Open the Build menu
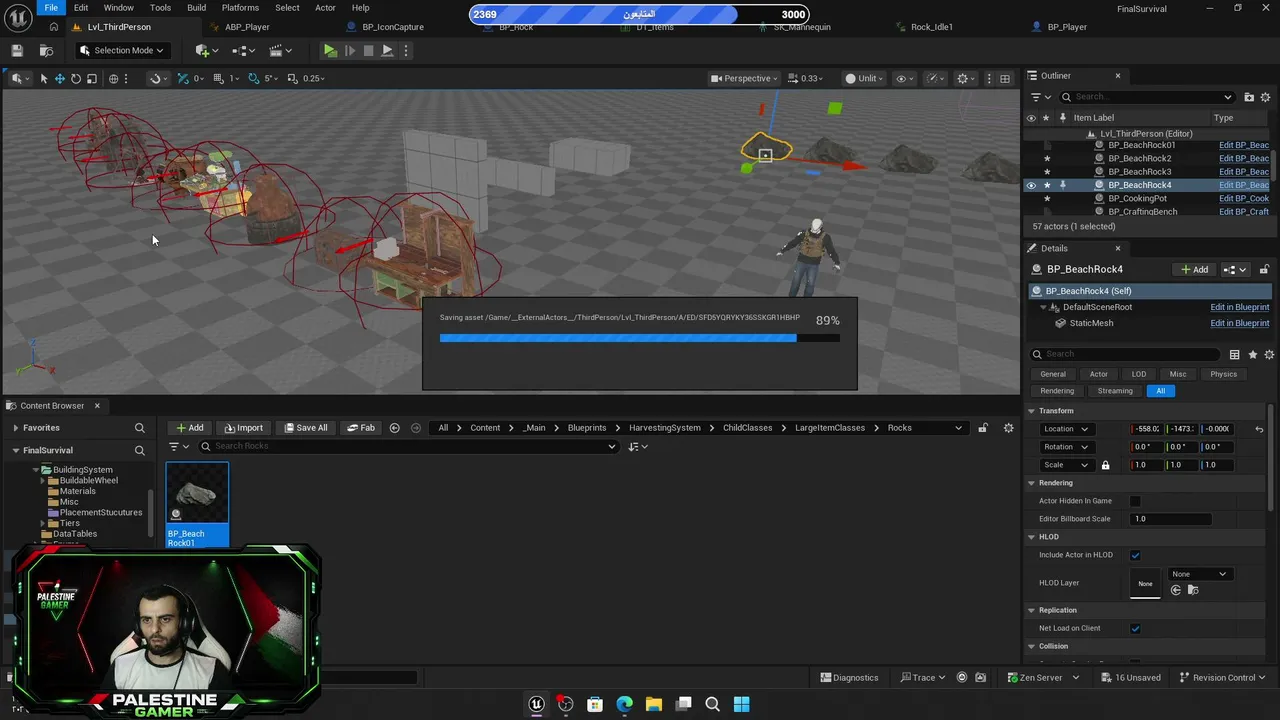 tap(196, 7)
